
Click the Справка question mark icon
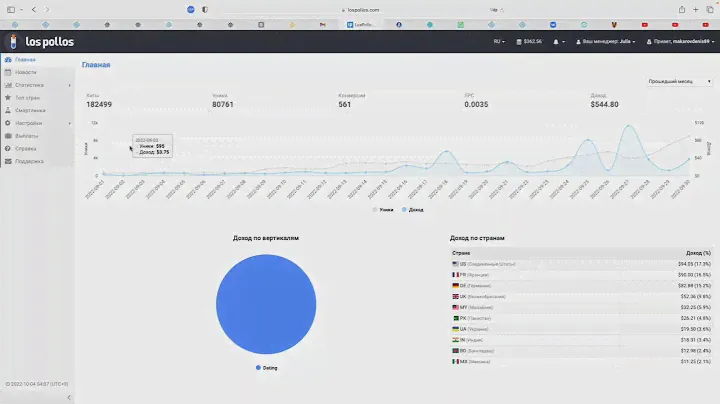8,148
